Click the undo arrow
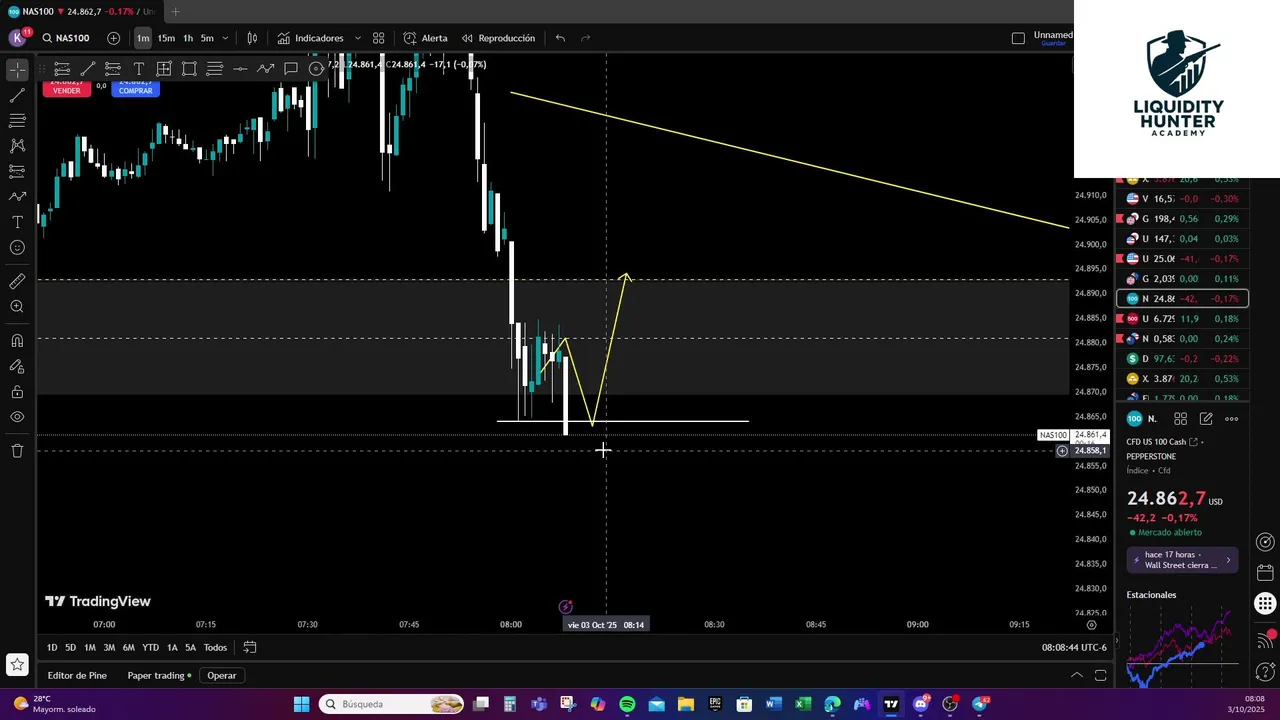Viewport: 1280px width, 720px height. [560, 38]
